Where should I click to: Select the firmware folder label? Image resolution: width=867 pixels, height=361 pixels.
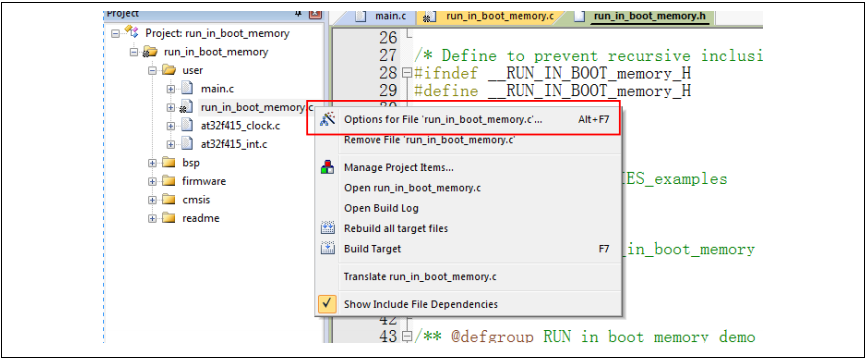pyautogui.click(x=204, y=181)
